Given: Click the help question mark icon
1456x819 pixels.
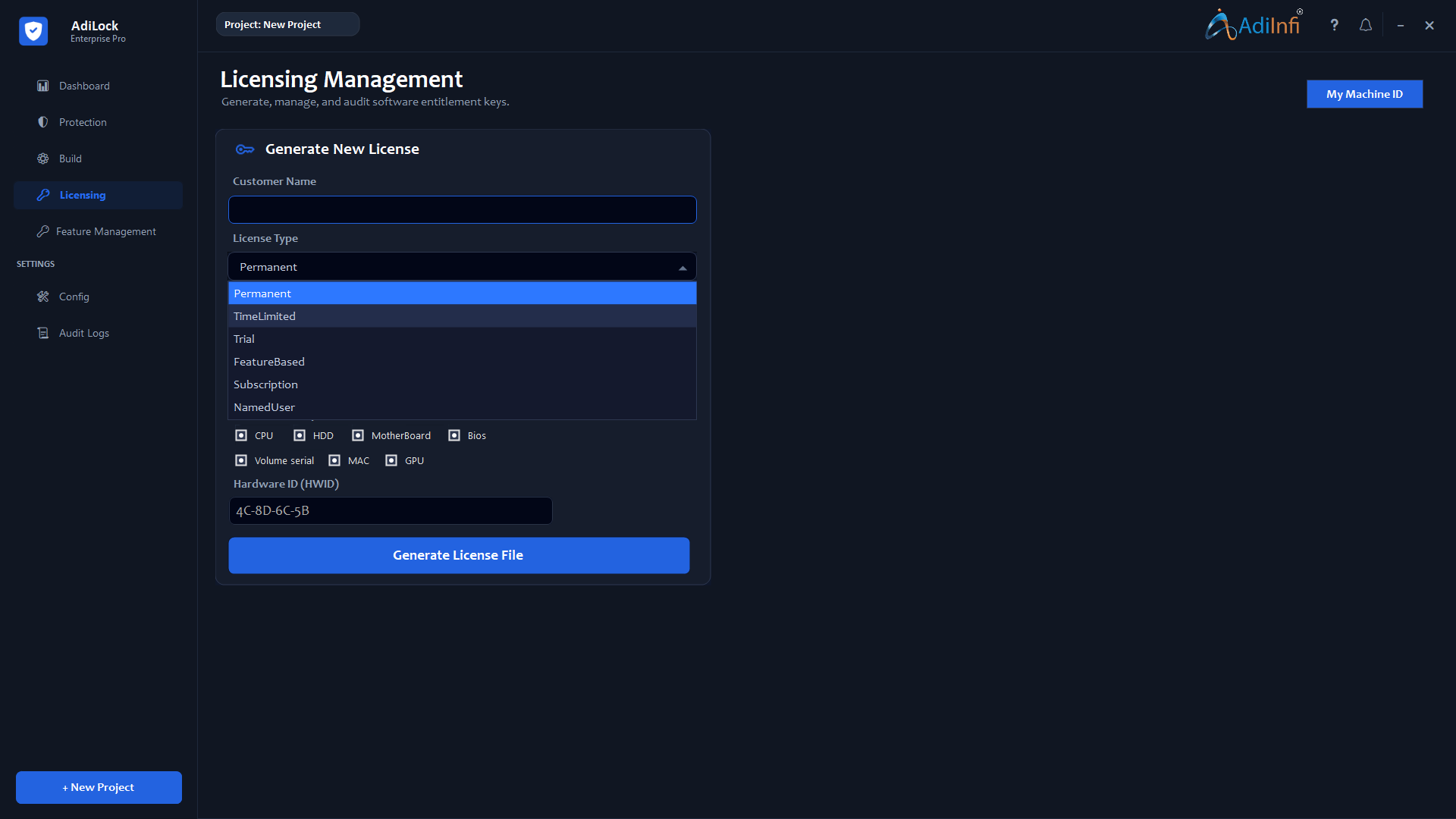Looking at the screenshot, I should coord(1335,25).
